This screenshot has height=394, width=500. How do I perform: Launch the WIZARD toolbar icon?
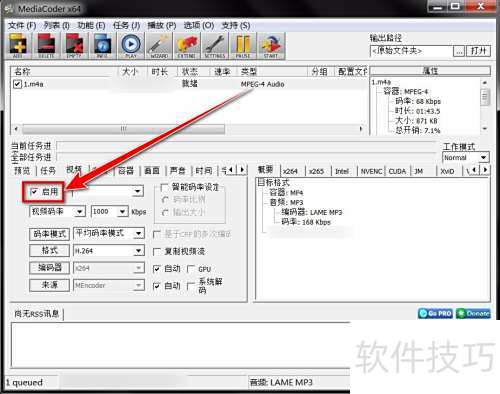(x=159, y=46)
